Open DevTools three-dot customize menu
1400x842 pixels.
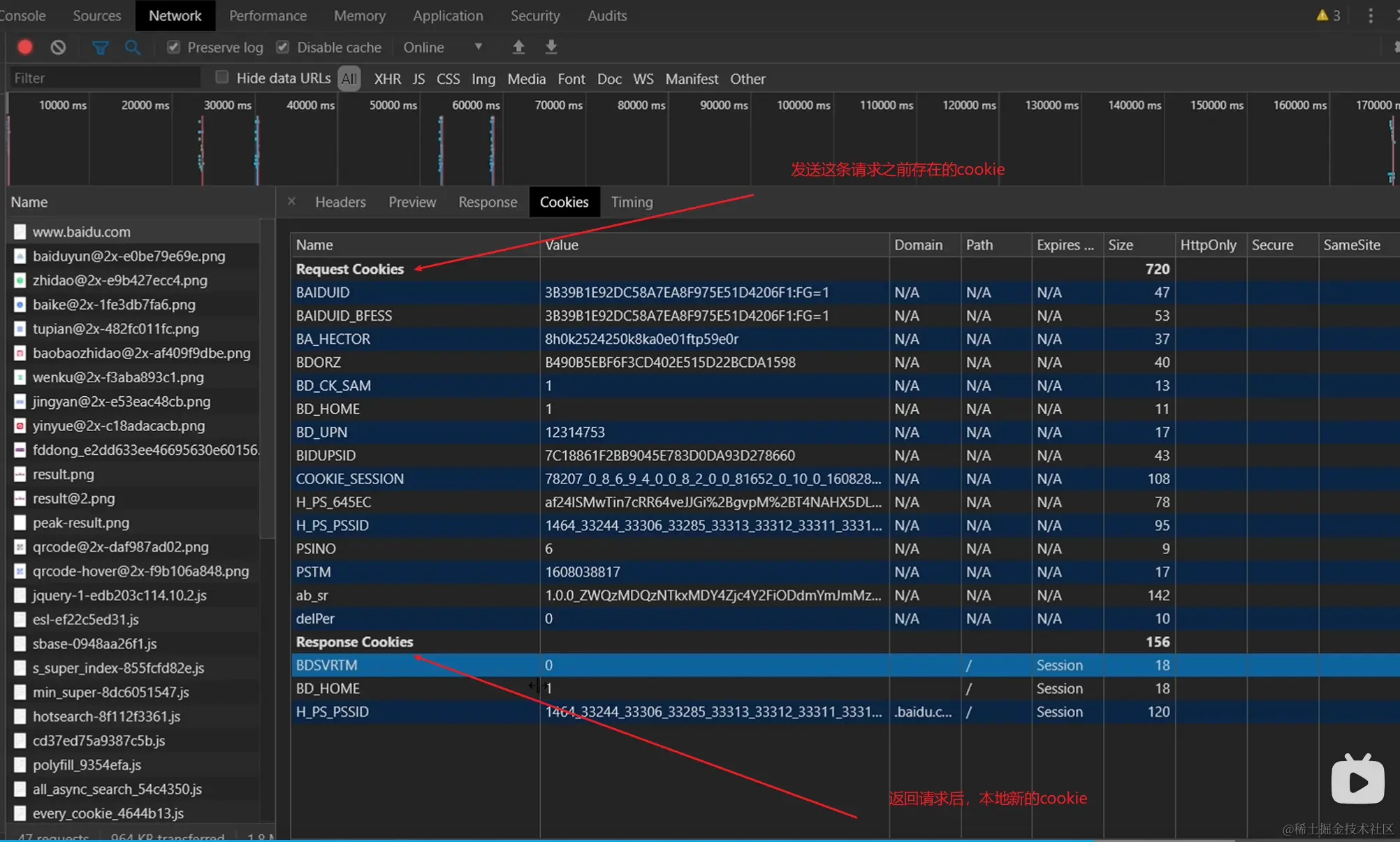1371,15
